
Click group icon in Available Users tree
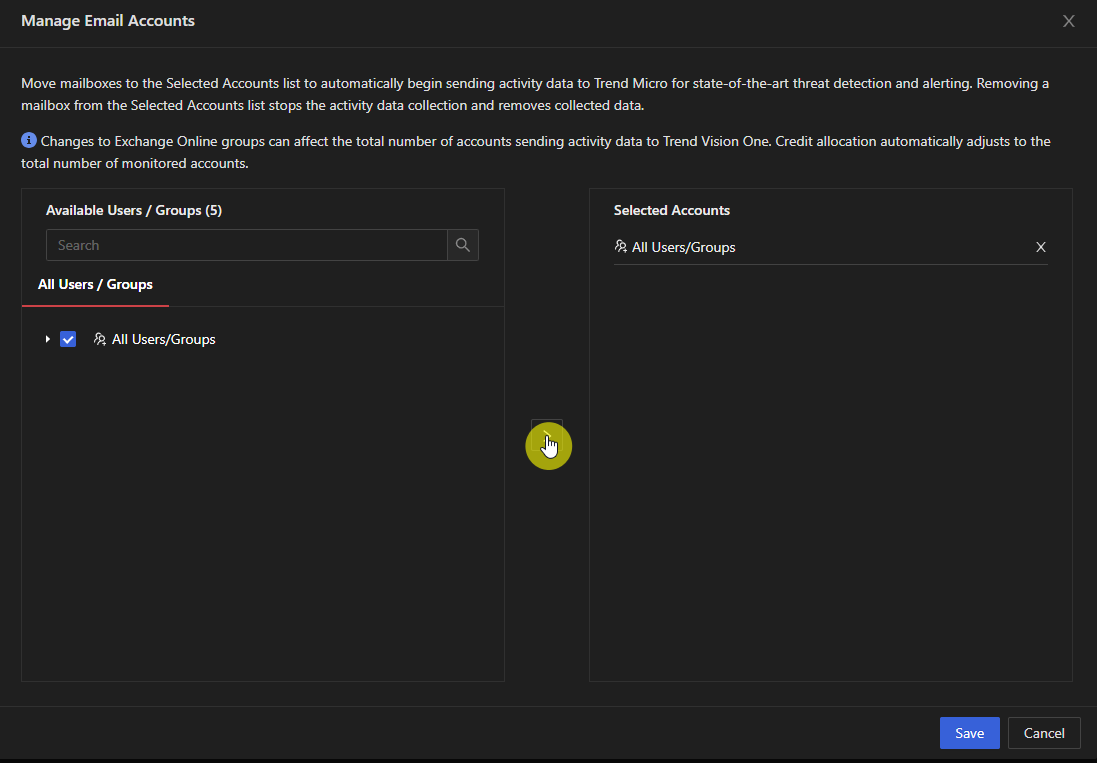[x=99, y=339]
